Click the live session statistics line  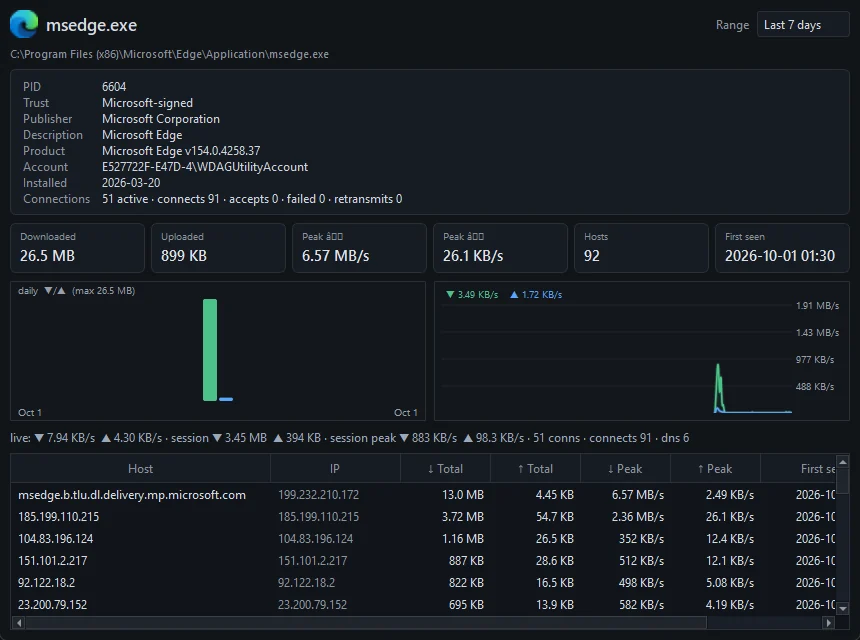click(349, 438)
